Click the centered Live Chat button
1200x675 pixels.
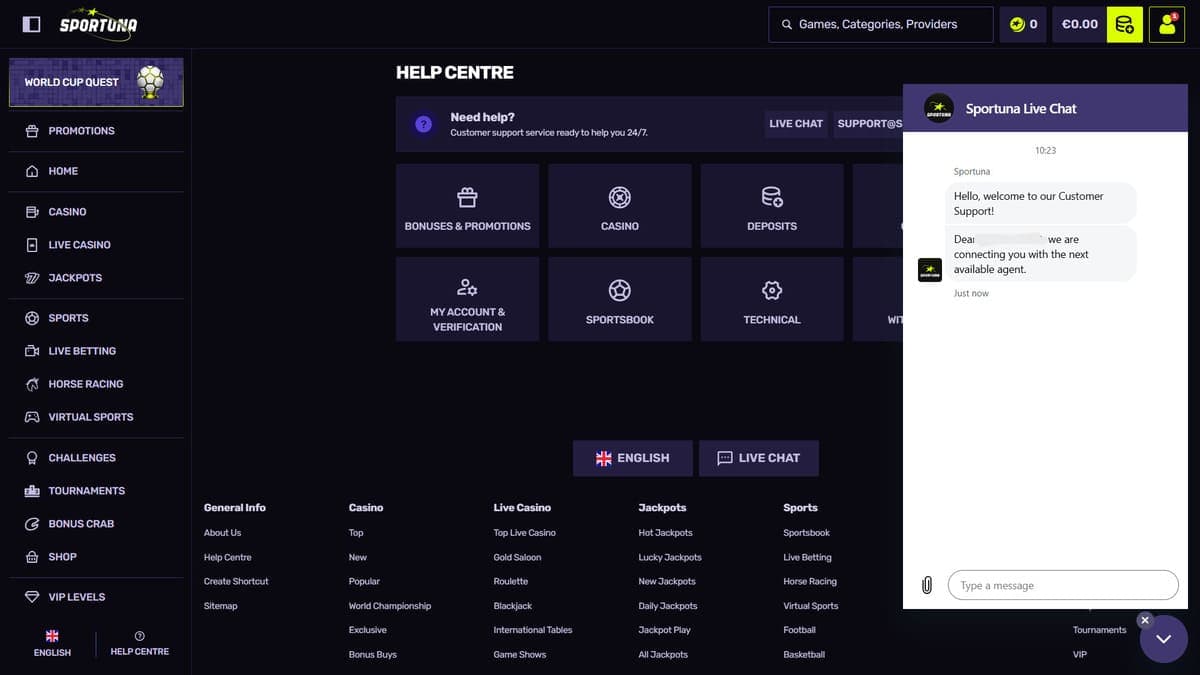(x=759, y=458)
